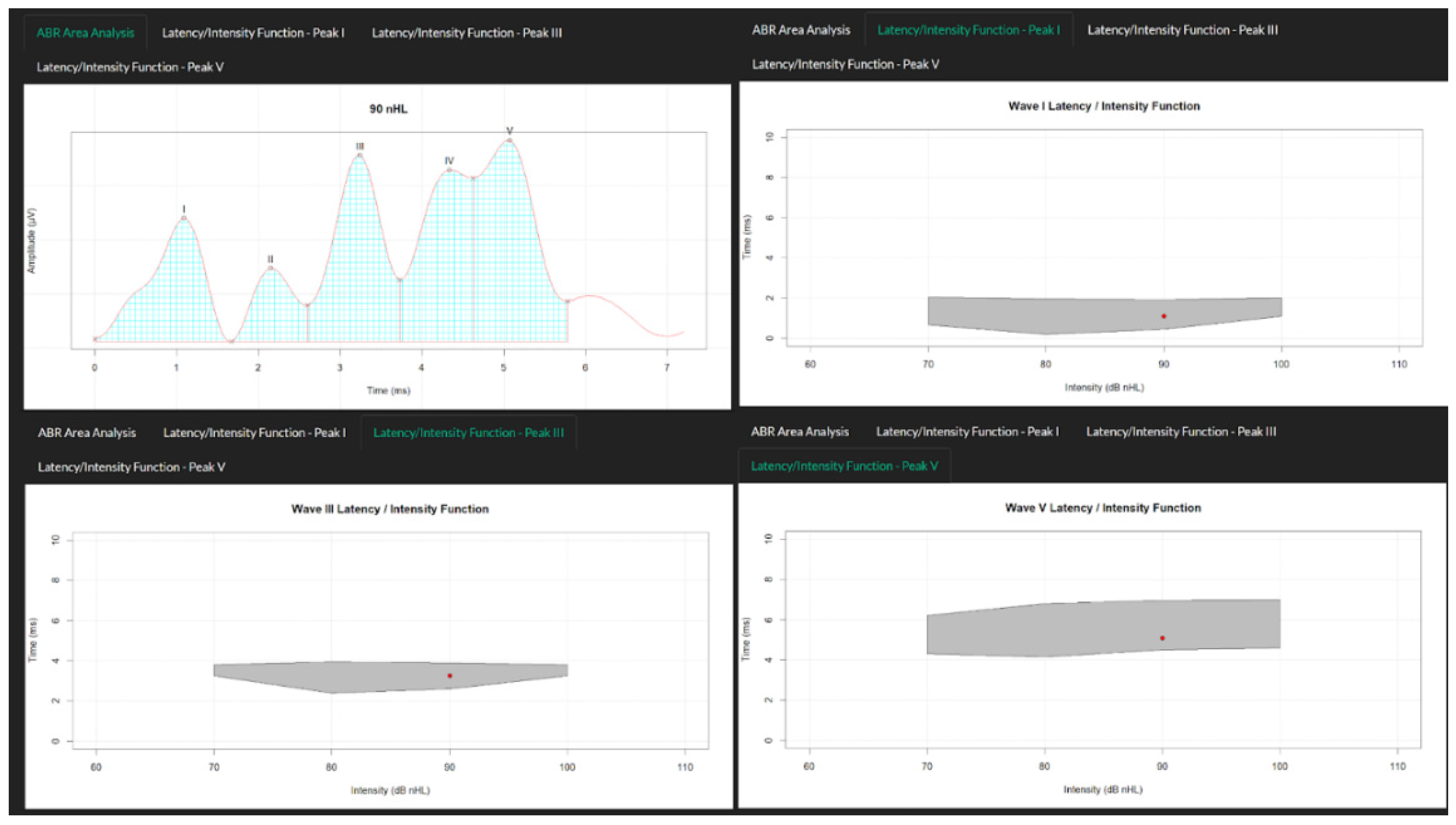
Task: Open Peak I tab above the 90 nHL waveform
Action: pyautogui.click(x=253, y=33)
